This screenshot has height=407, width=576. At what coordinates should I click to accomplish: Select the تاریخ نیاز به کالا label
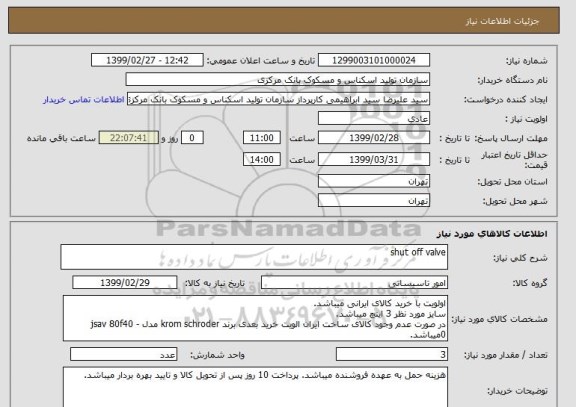(215, 283)
